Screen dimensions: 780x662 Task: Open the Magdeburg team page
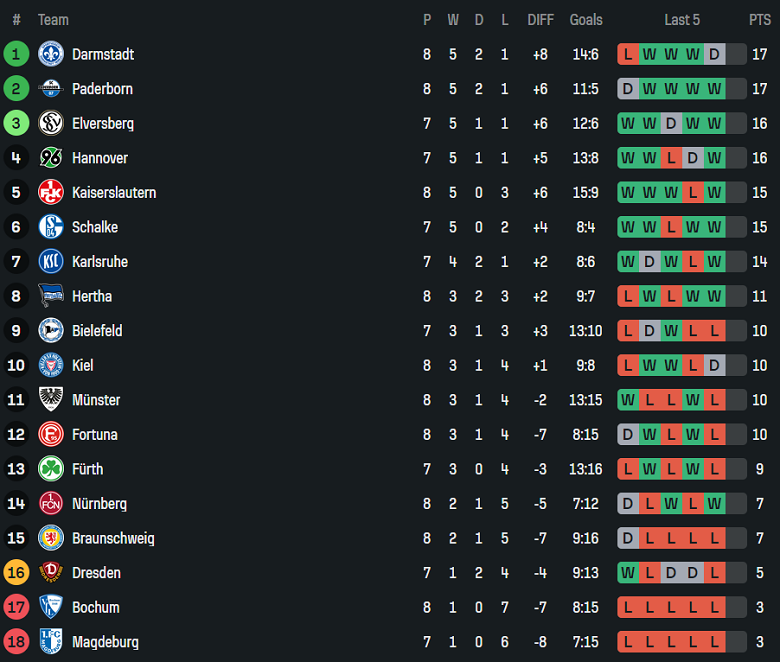click(105, 642)
